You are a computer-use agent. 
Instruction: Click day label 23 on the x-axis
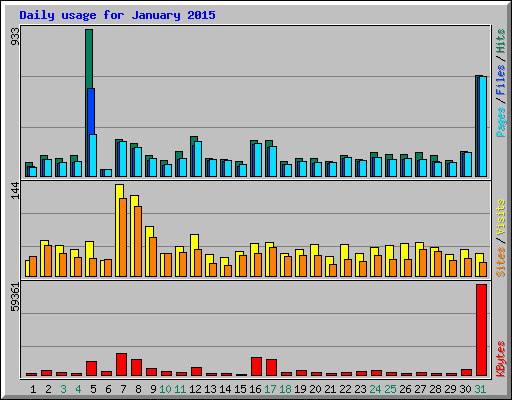click(x=360, y=389)
